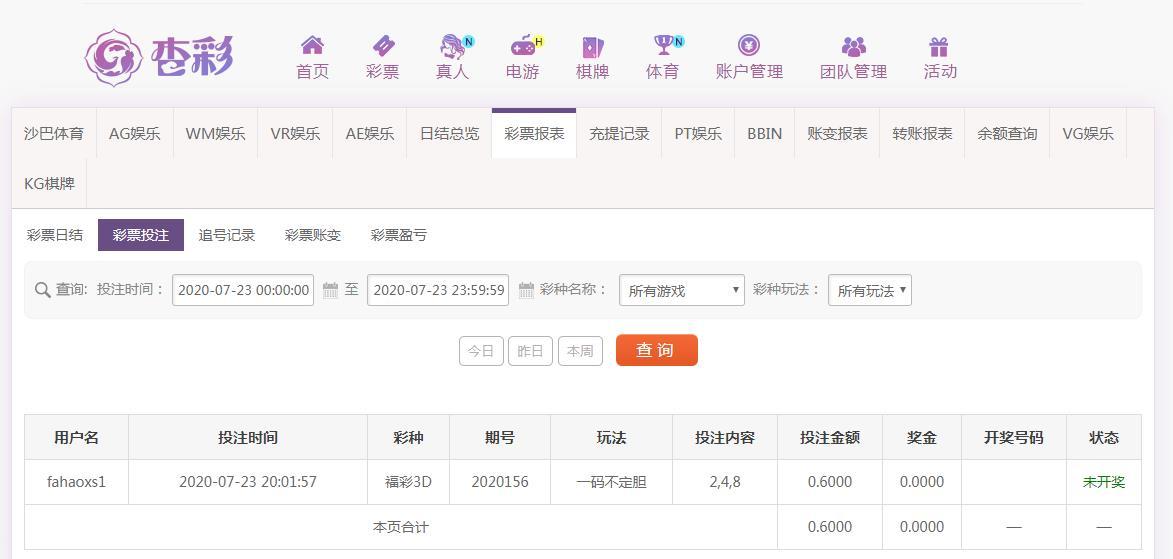This screenshot has width=1173, height=559.
Task: Open calendar picker for end time
Action: (526, 290)
